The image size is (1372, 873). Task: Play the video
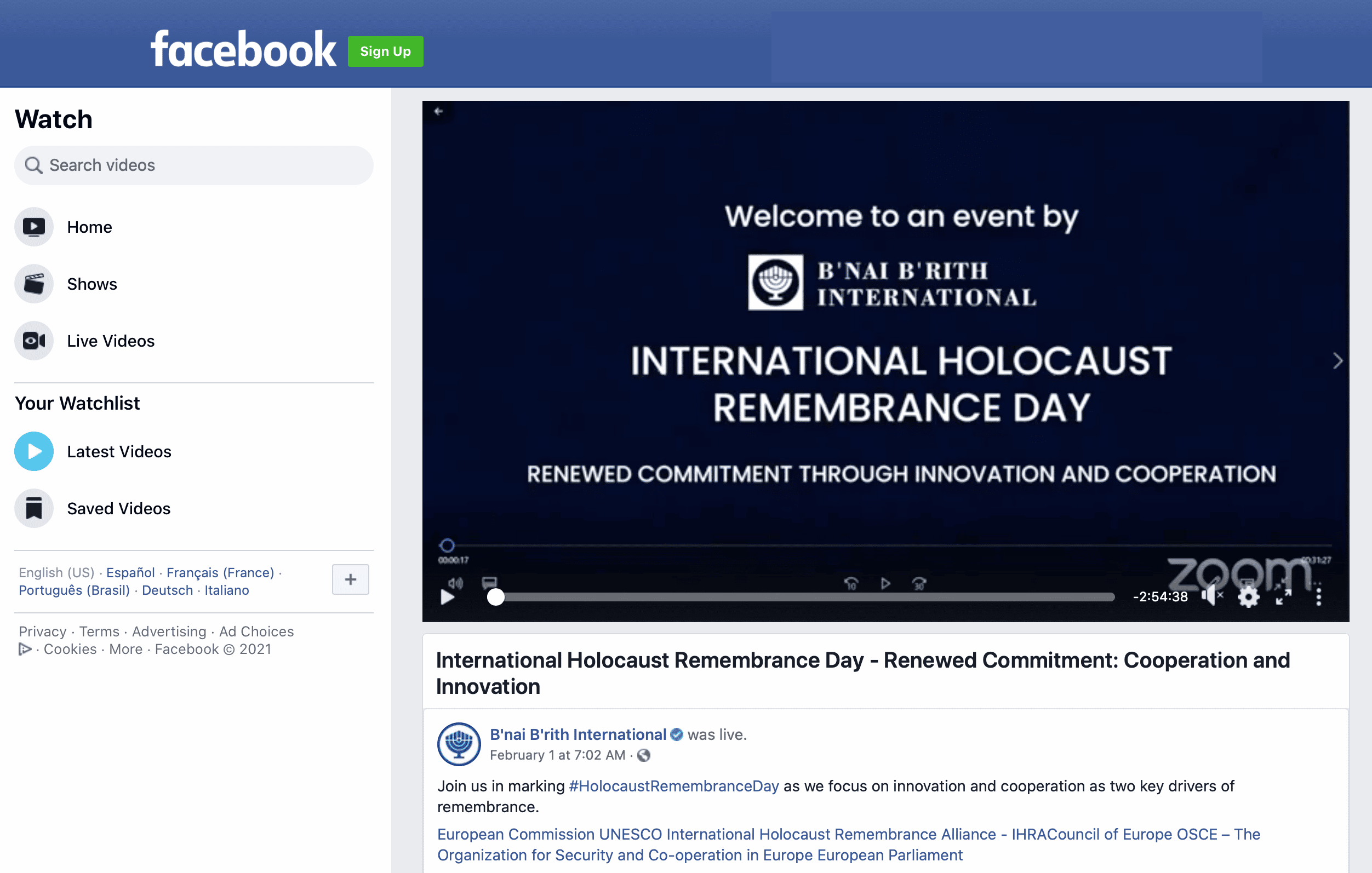[447, 597]
